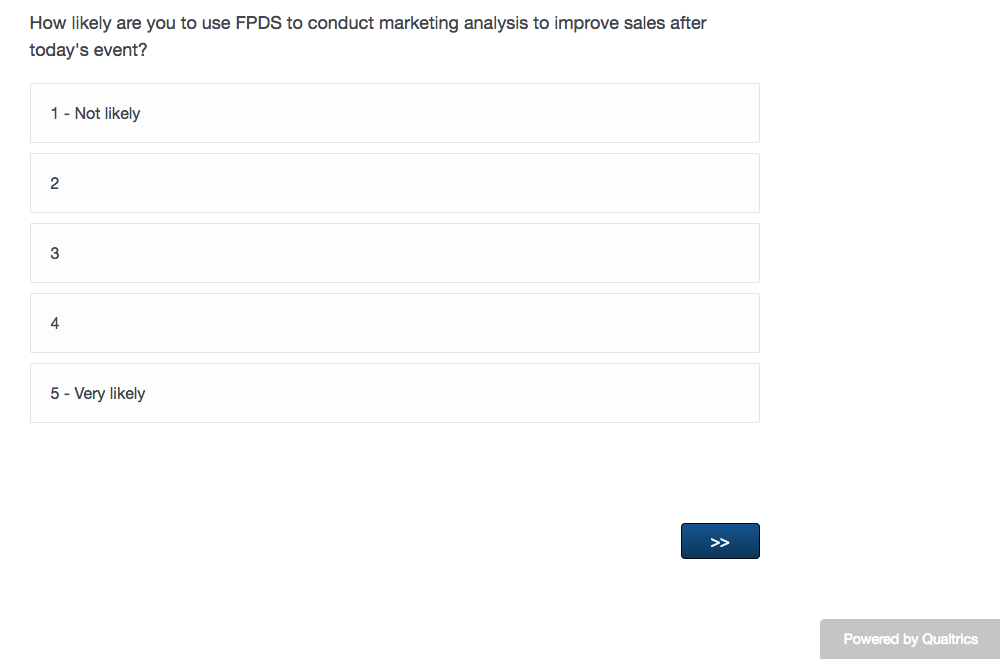
Task: Click the words "today's event?" in the question
Action: [x=88, y=50]
